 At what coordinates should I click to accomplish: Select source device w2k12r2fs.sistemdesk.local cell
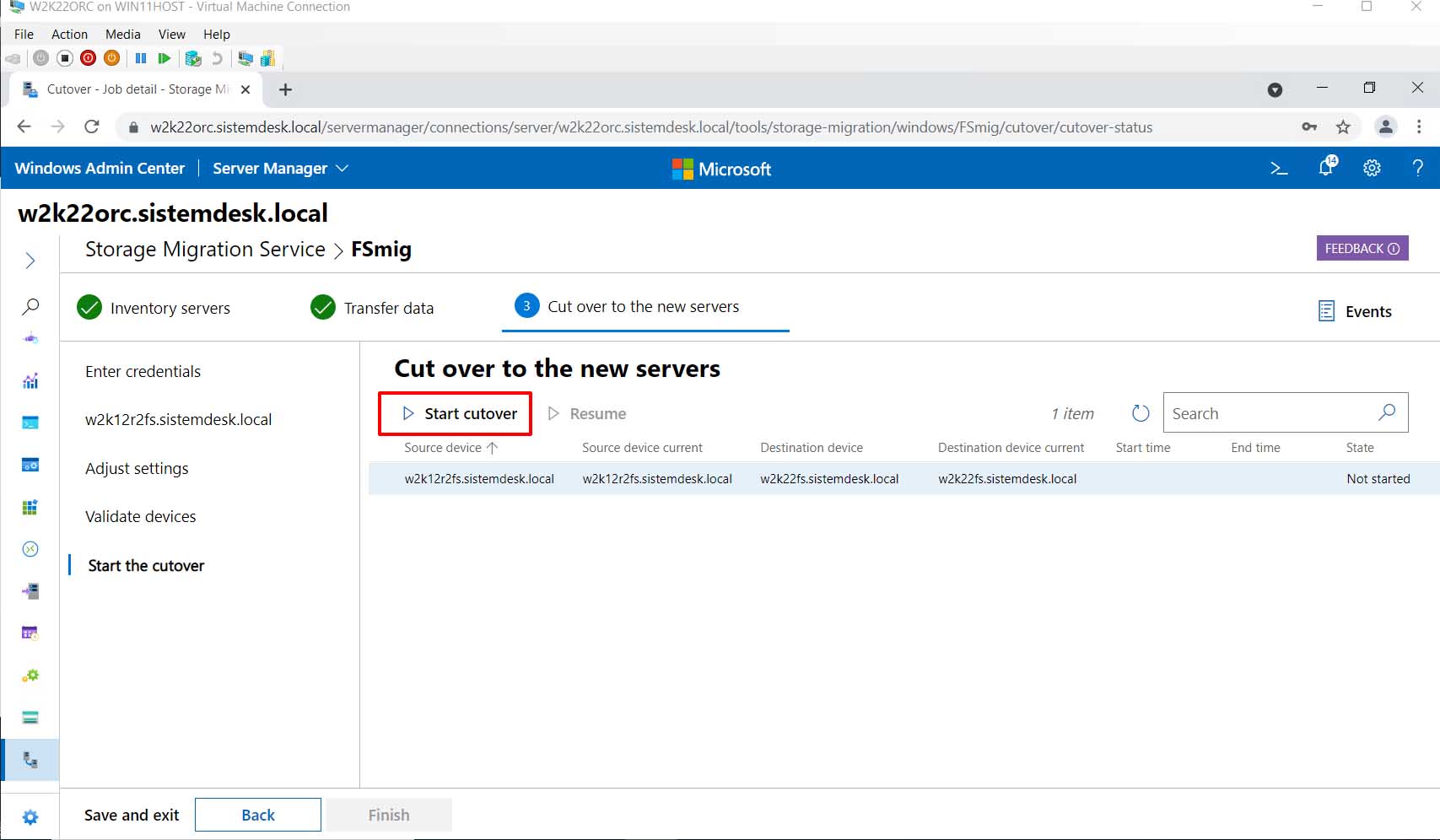(x=479, y=479)
